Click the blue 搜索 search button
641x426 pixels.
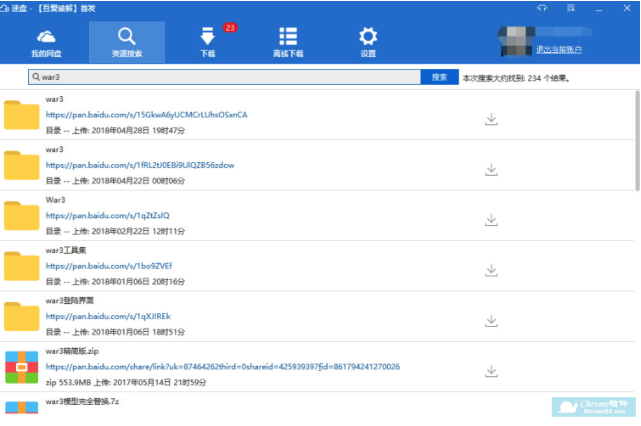click(x=439, y=77)
